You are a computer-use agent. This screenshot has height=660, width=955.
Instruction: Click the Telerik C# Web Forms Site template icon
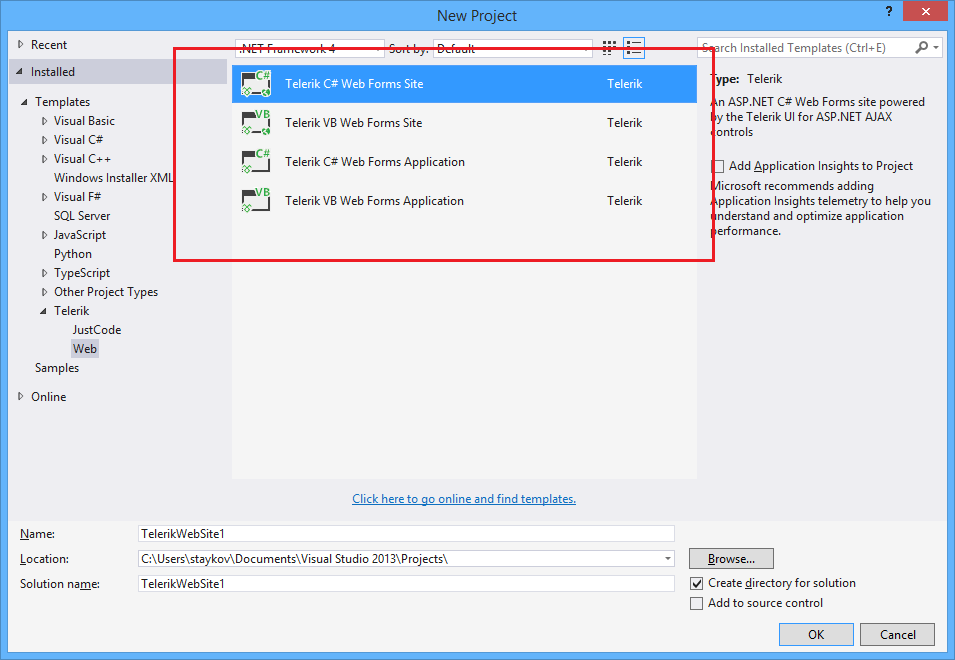pyautogui.click(x=256, y=84)
